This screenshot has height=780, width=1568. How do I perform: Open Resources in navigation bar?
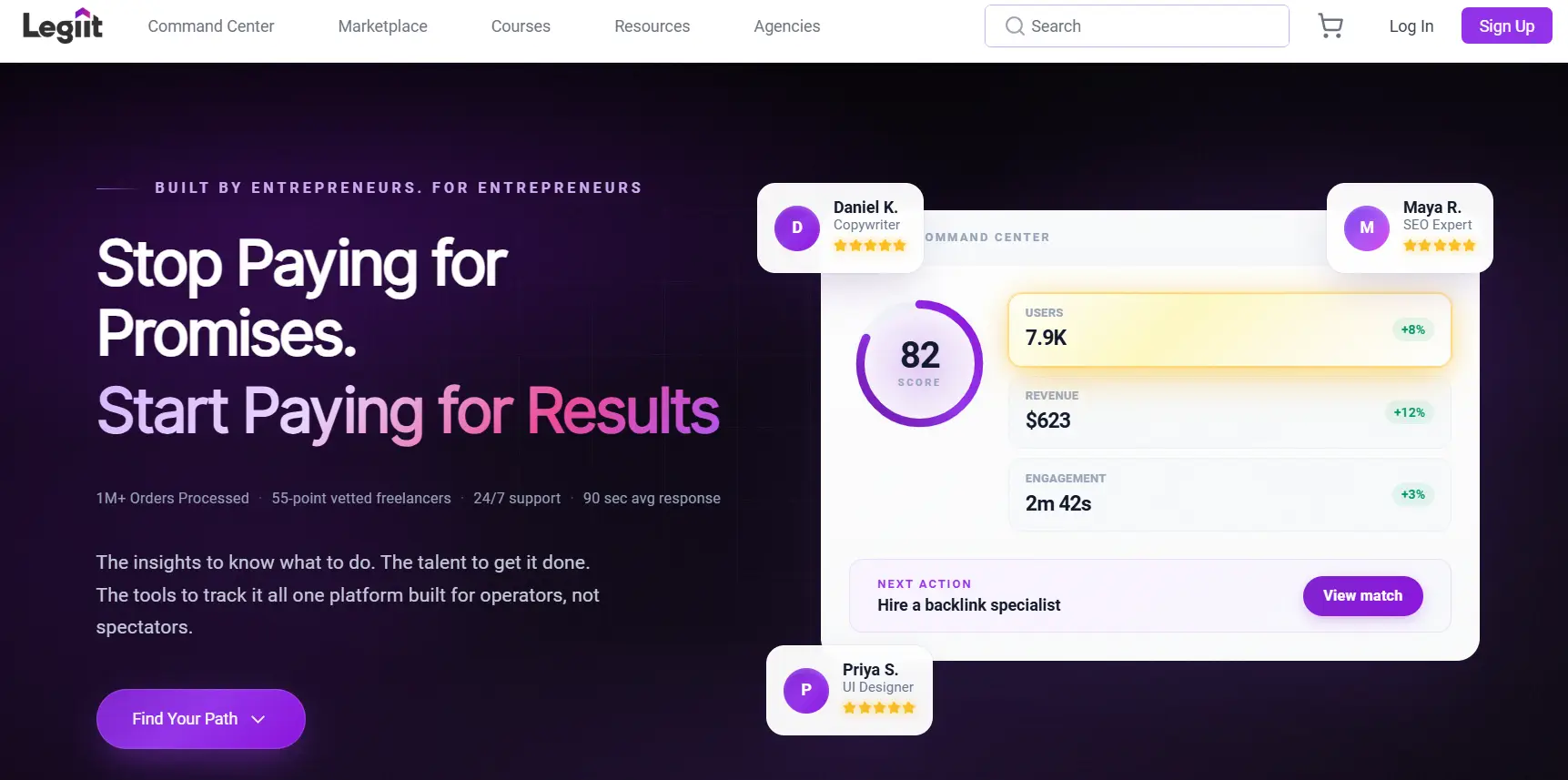pos(652,26)
